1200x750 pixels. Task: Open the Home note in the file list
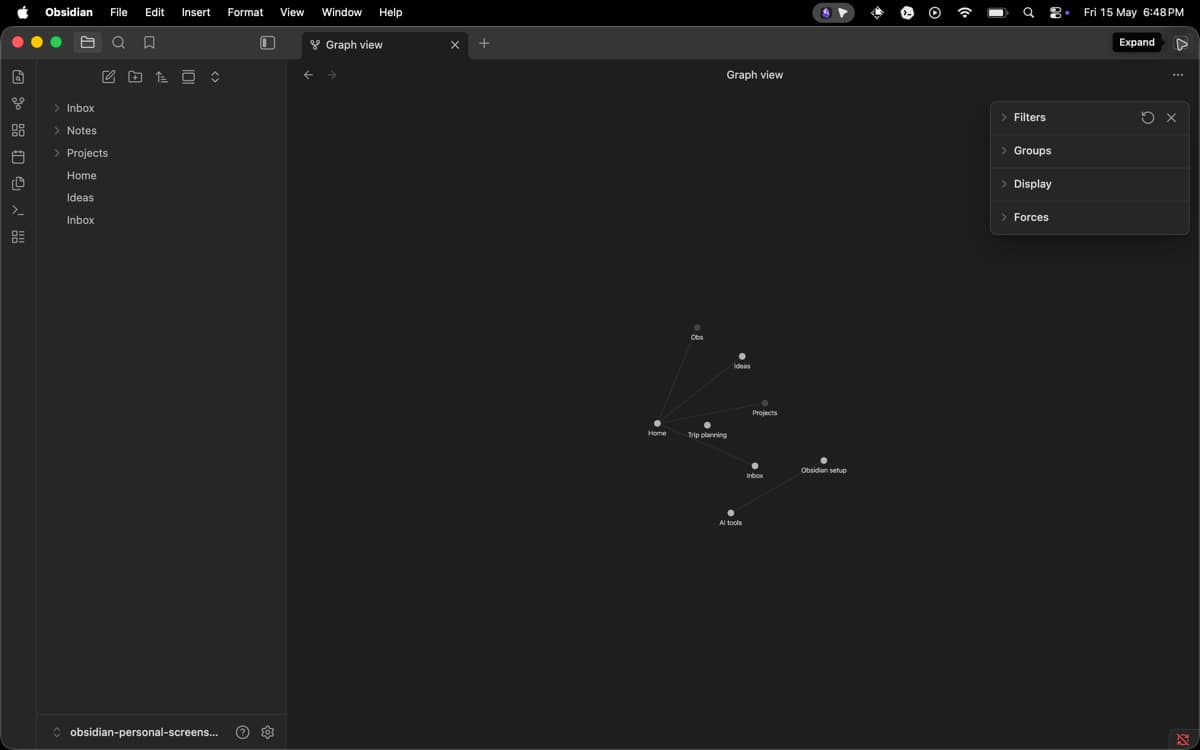pyautogui.click(x=82, y=175)
